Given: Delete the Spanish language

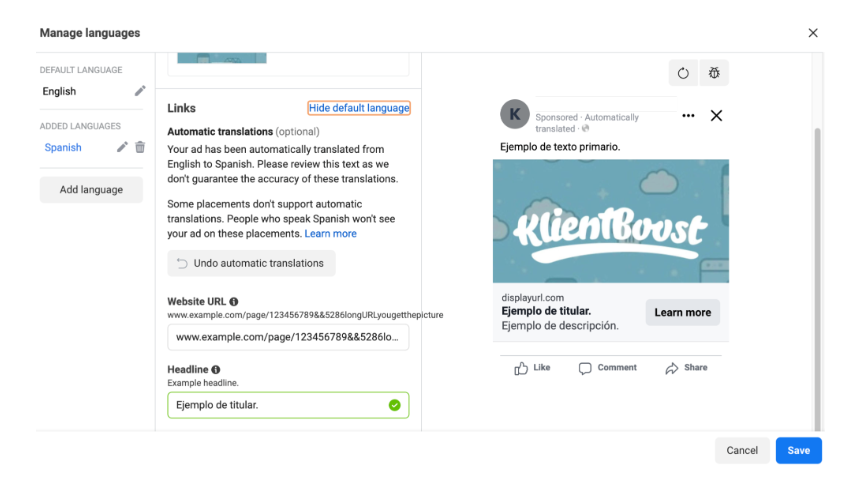Looking at the screenshot, I should [x=140, y=147].
